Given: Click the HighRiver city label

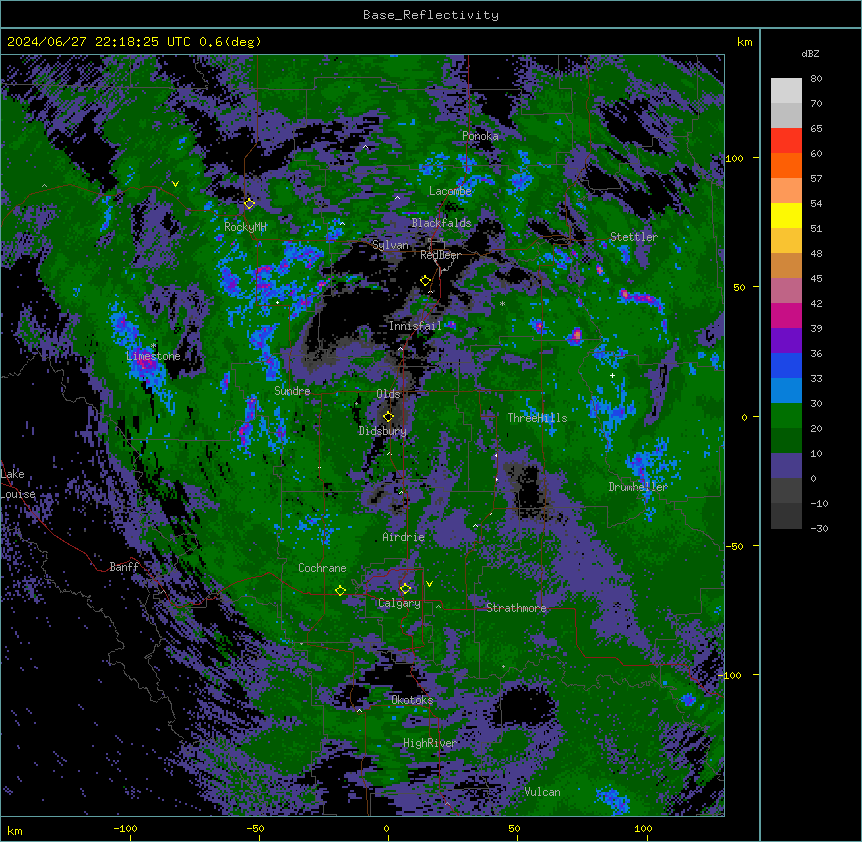Looking at the screenshot, I should [430, 743].
